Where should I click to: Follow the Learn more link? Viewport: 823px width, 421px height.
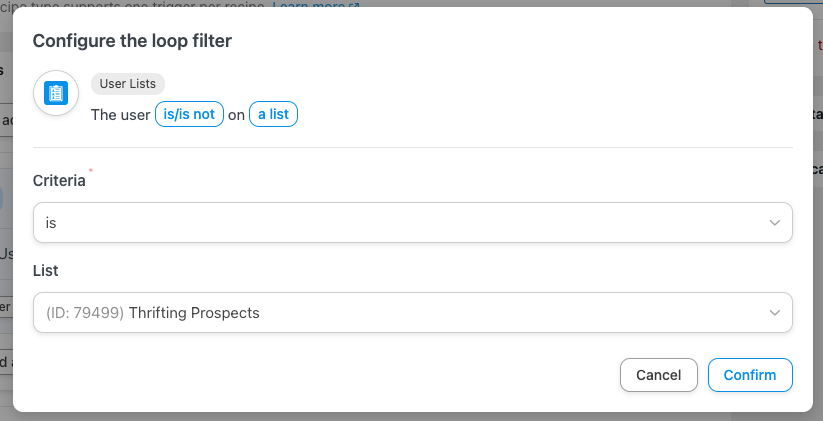tap(308, 5)
